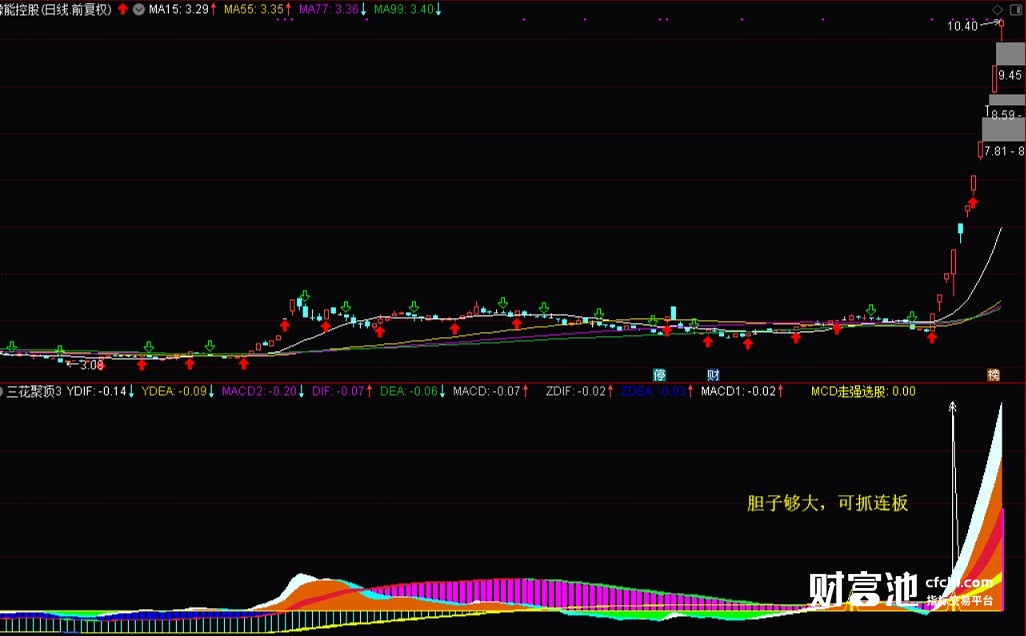1026x636 pixels.
Task: Click the MA77: 3.36 indicator label
Action: pyautogui.click(x=328, y=9)
